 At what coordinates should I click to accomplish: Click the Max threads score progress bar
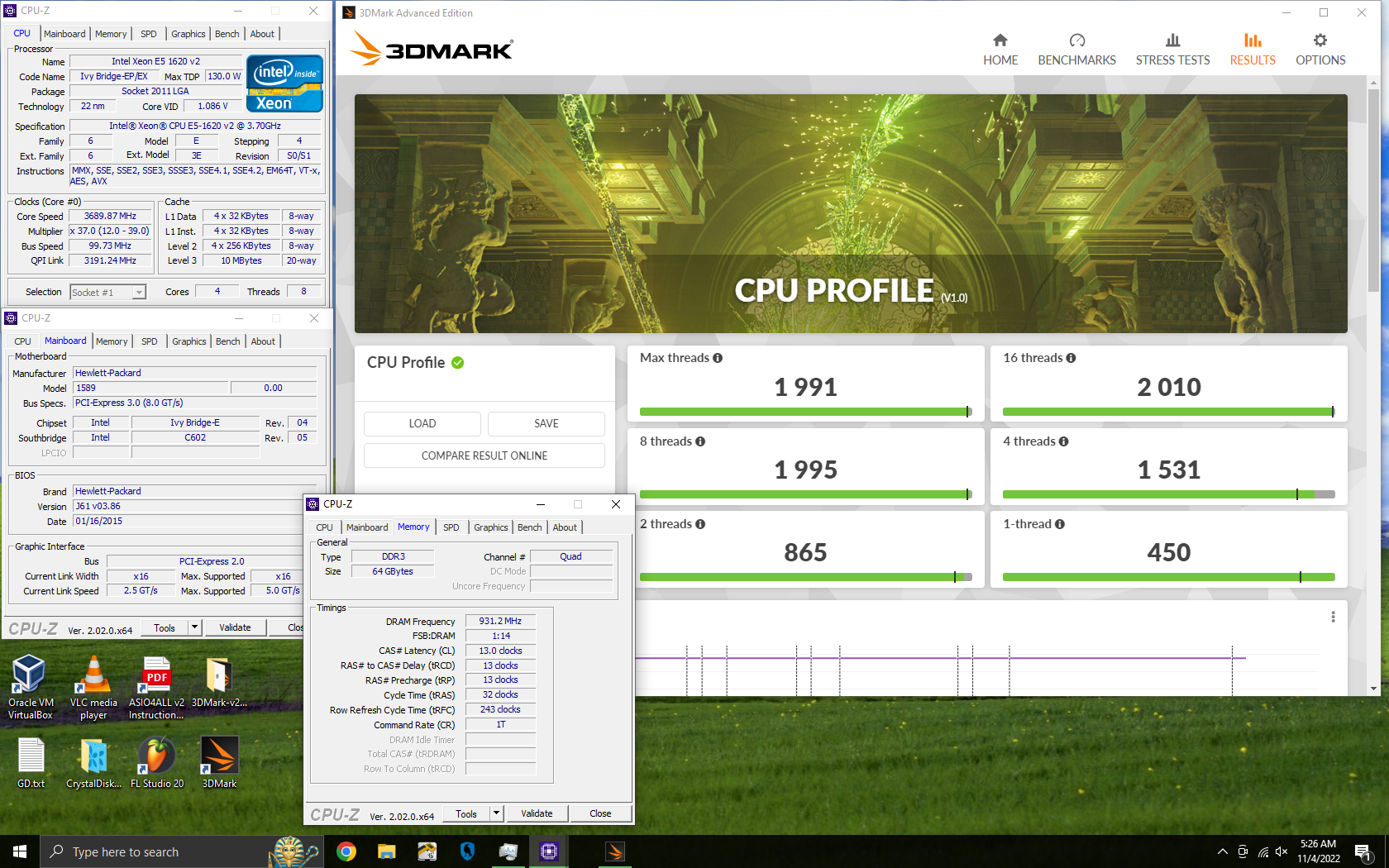tap(805, 412)
